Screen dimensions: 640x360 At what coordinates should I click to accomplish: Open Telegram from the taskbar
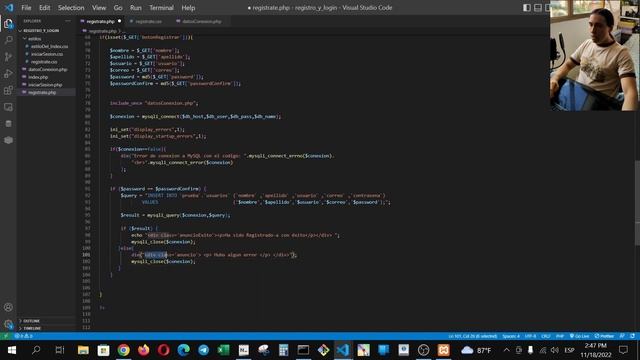tap(203, 350)
